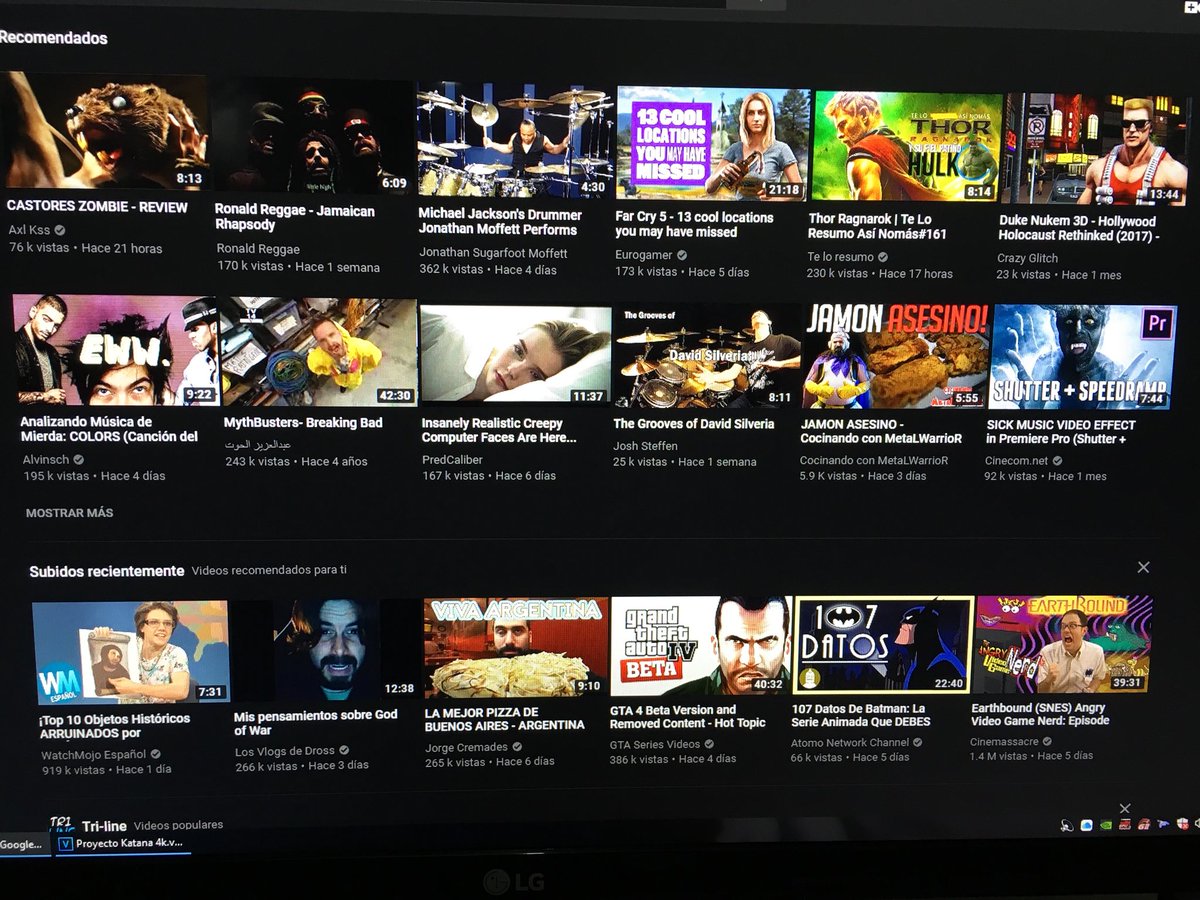Open title 'LA MEJOR PIZZA DE BUENOS AIRES'
1200x900 pixels.
[505, 719]
